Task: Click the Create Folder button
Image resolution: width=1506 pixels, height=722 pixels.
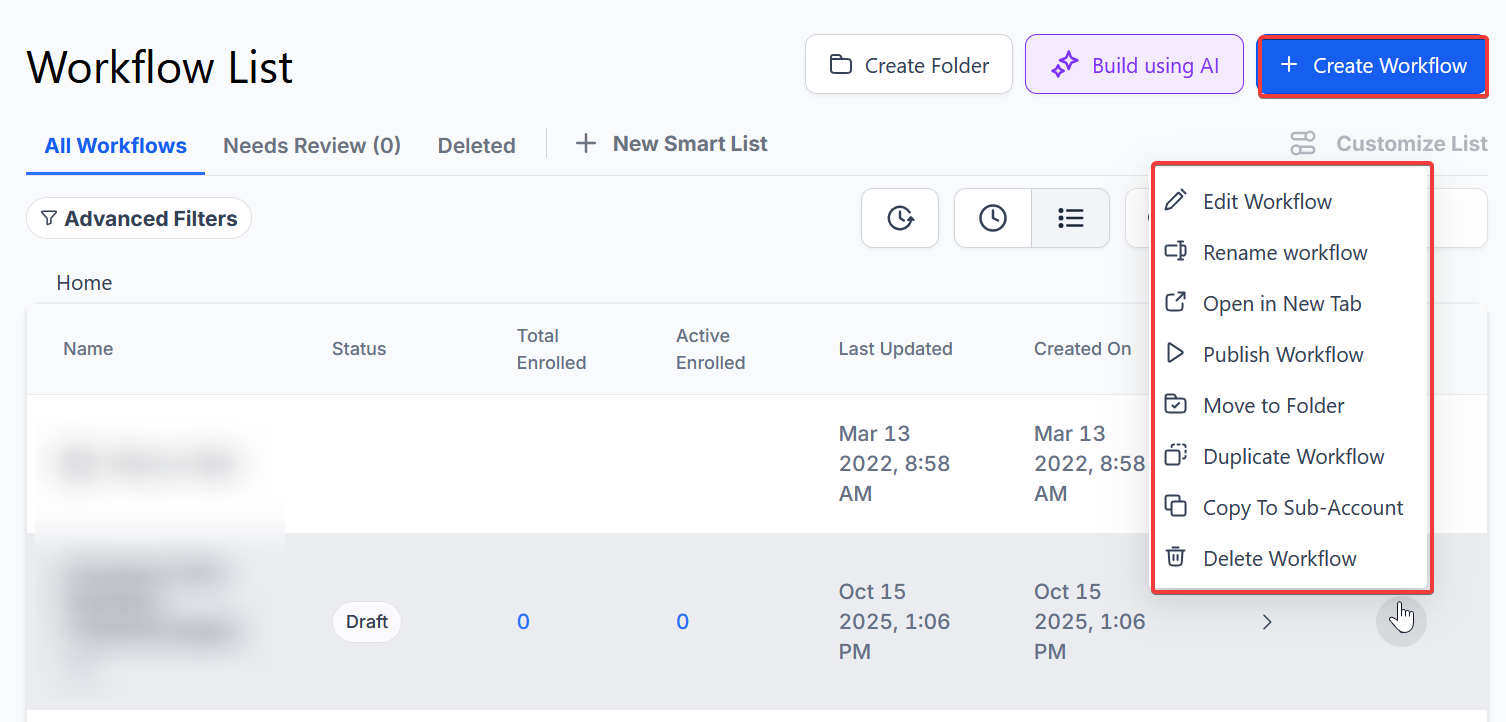Action: tap(909, 66)
